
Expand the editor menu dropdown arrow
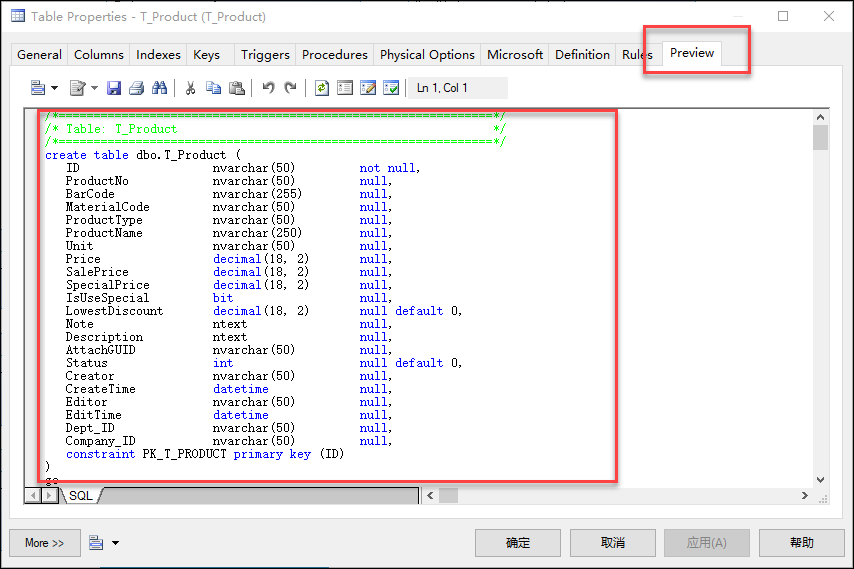pos(54,88)
